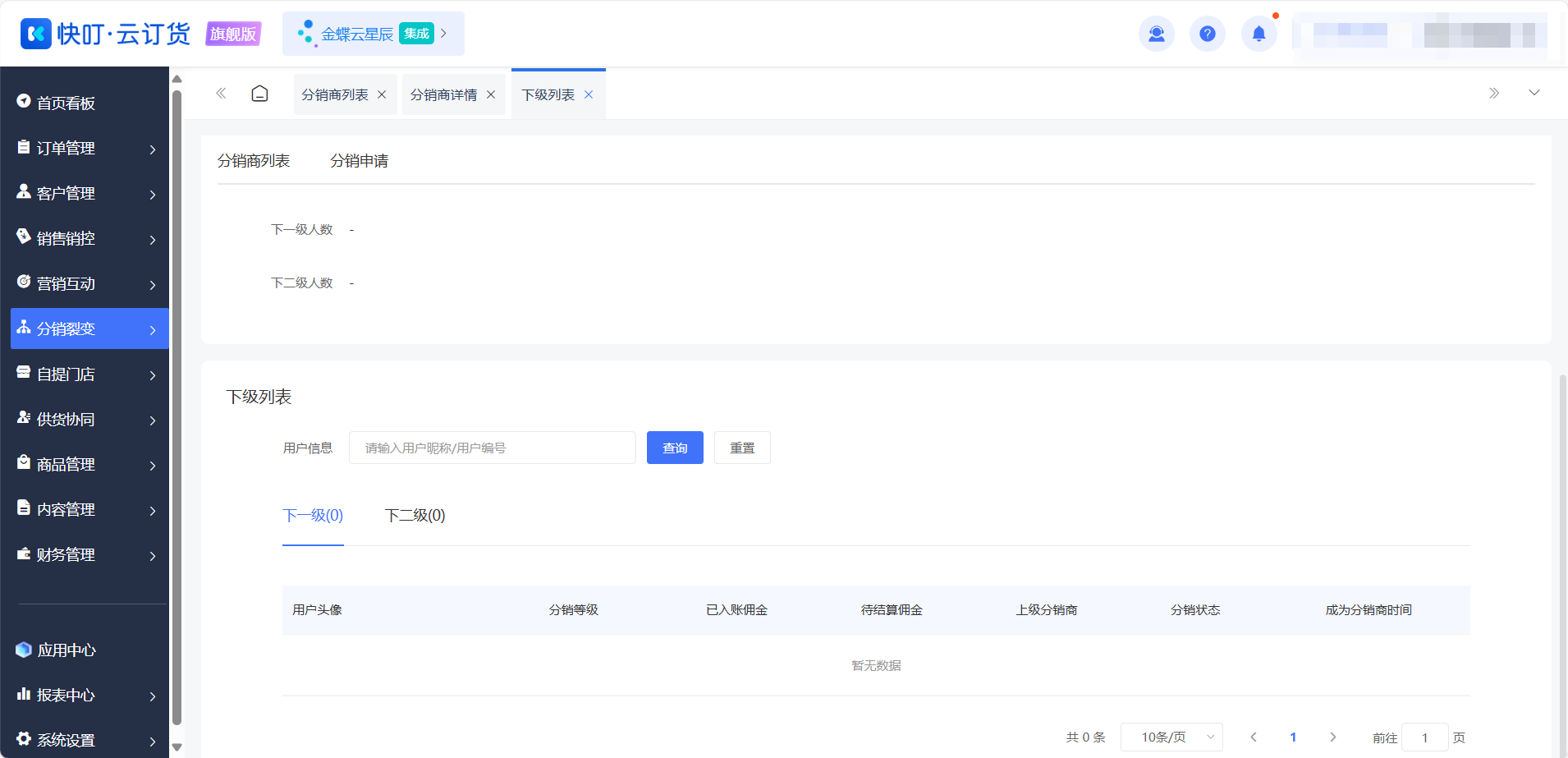Click the 查询 button
The height and width of the screenshot is (758, 1568).
(x=675, y=448)
